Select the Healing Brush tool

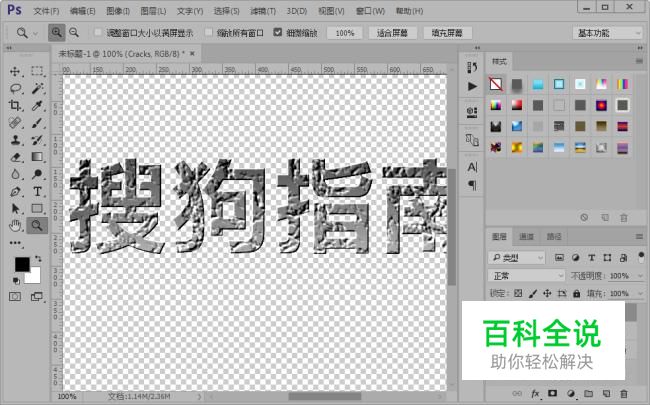click(x=15, y=123)
